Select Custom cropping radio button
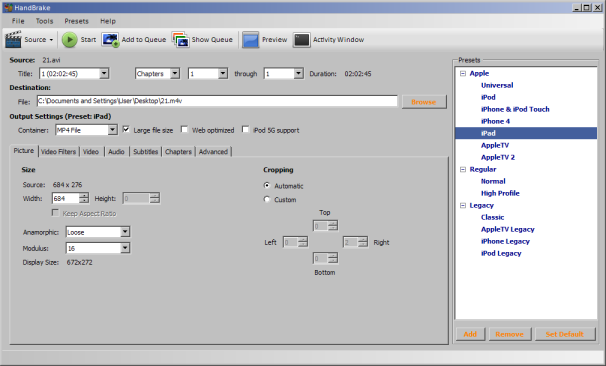 point(267,199)
